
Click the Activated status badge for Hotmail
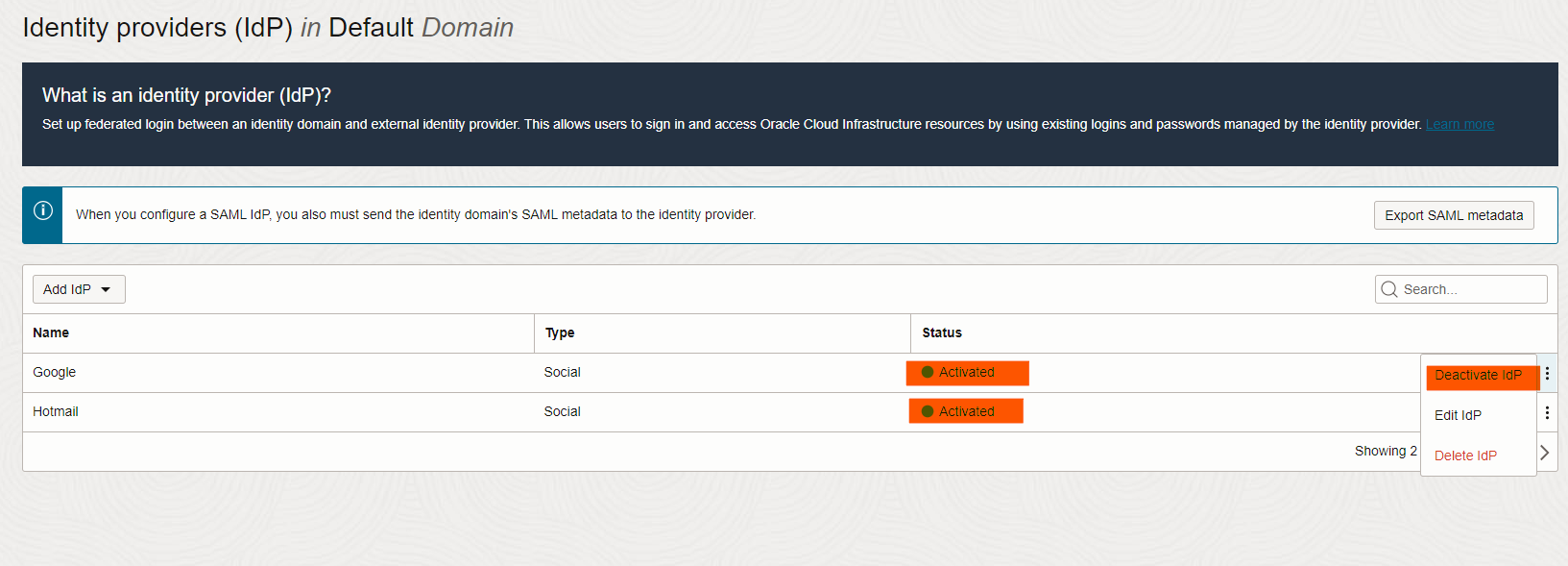966,411
